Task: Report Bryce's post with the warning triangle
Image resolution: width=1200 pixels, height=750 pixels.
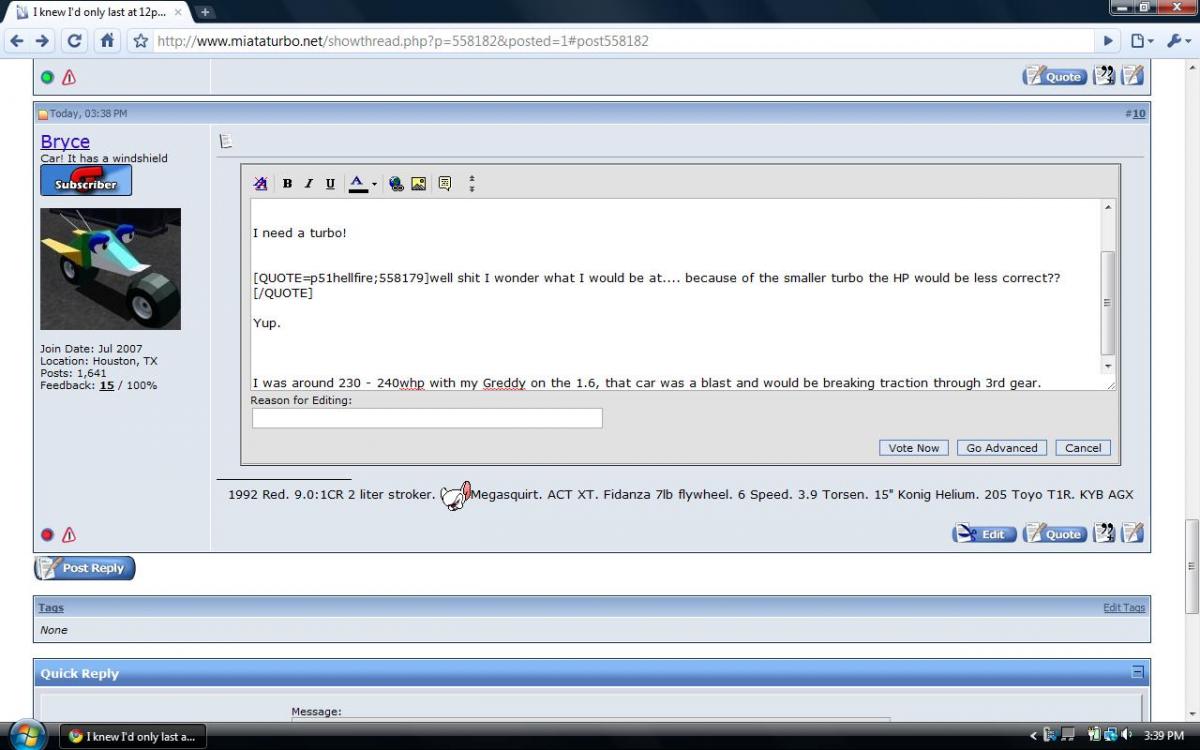Action: (x=69, y=535)
